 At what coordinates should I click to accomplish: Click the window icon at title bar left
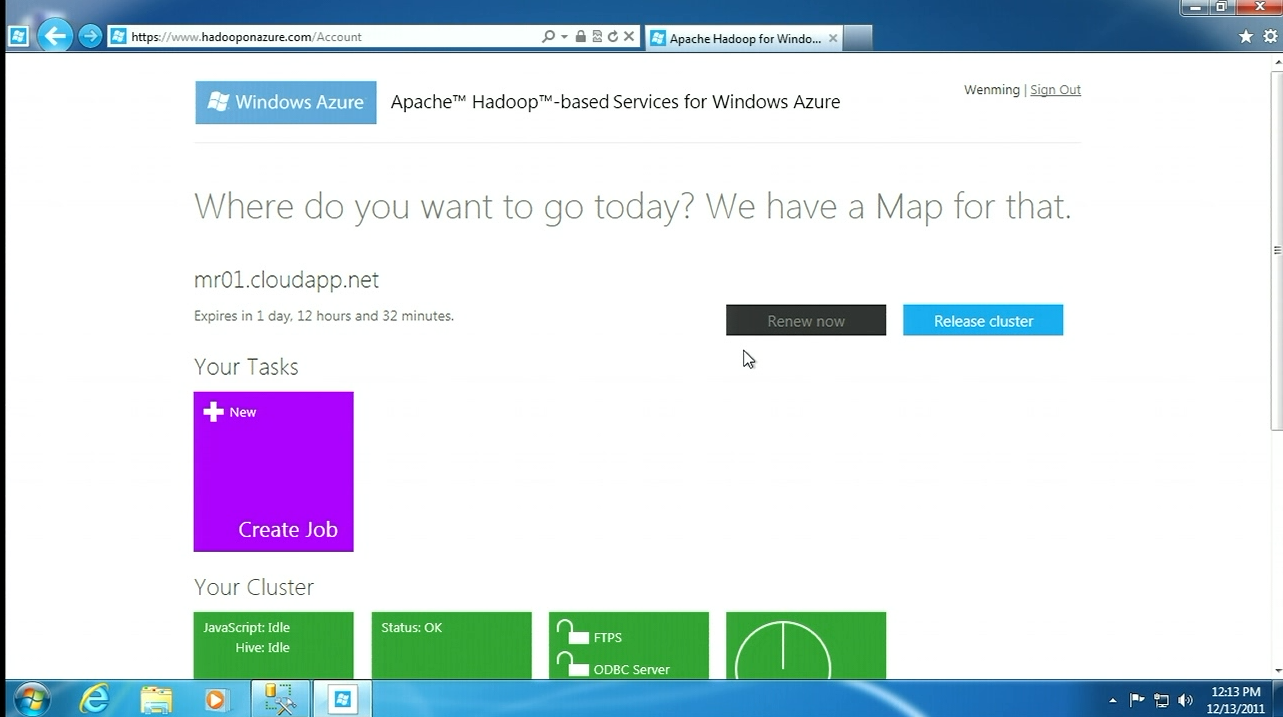(x=17, y=37)
